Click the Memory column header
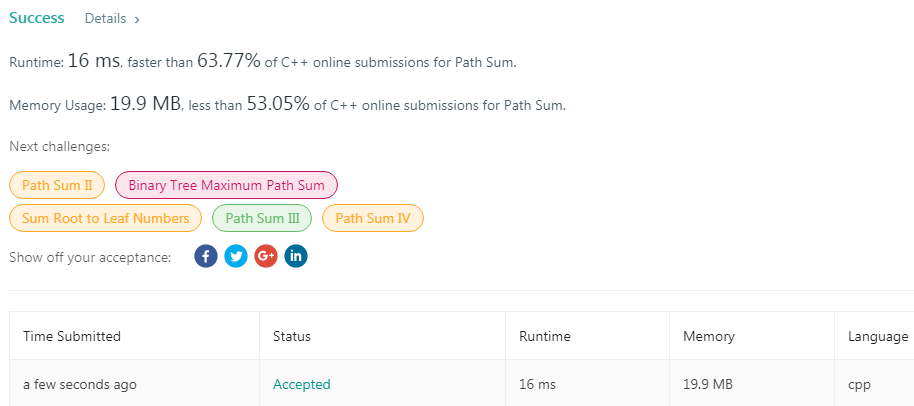914x406 pixels. coord(708,336)
